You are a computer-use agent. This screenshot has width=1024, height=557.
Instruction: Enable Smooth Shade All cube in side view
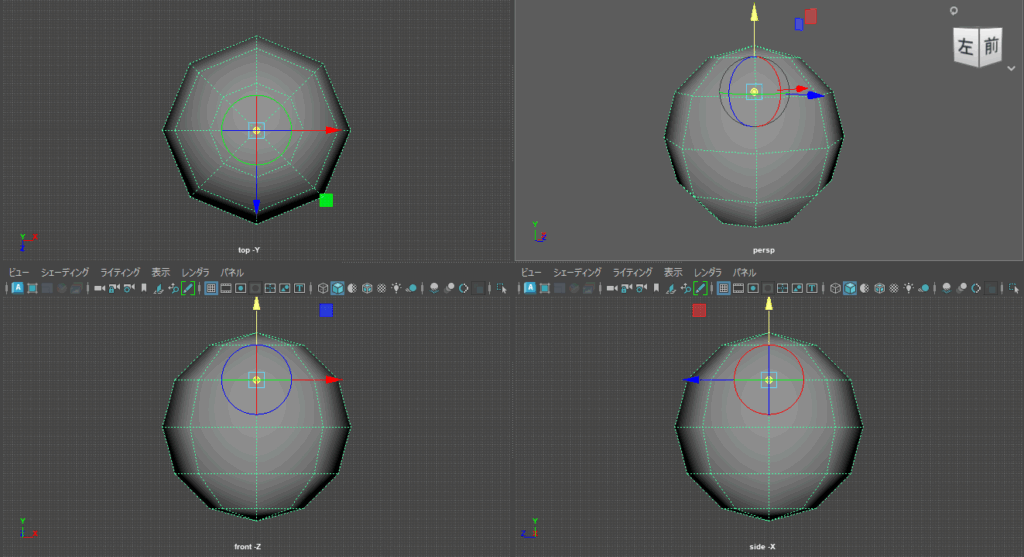pos(849,288)
